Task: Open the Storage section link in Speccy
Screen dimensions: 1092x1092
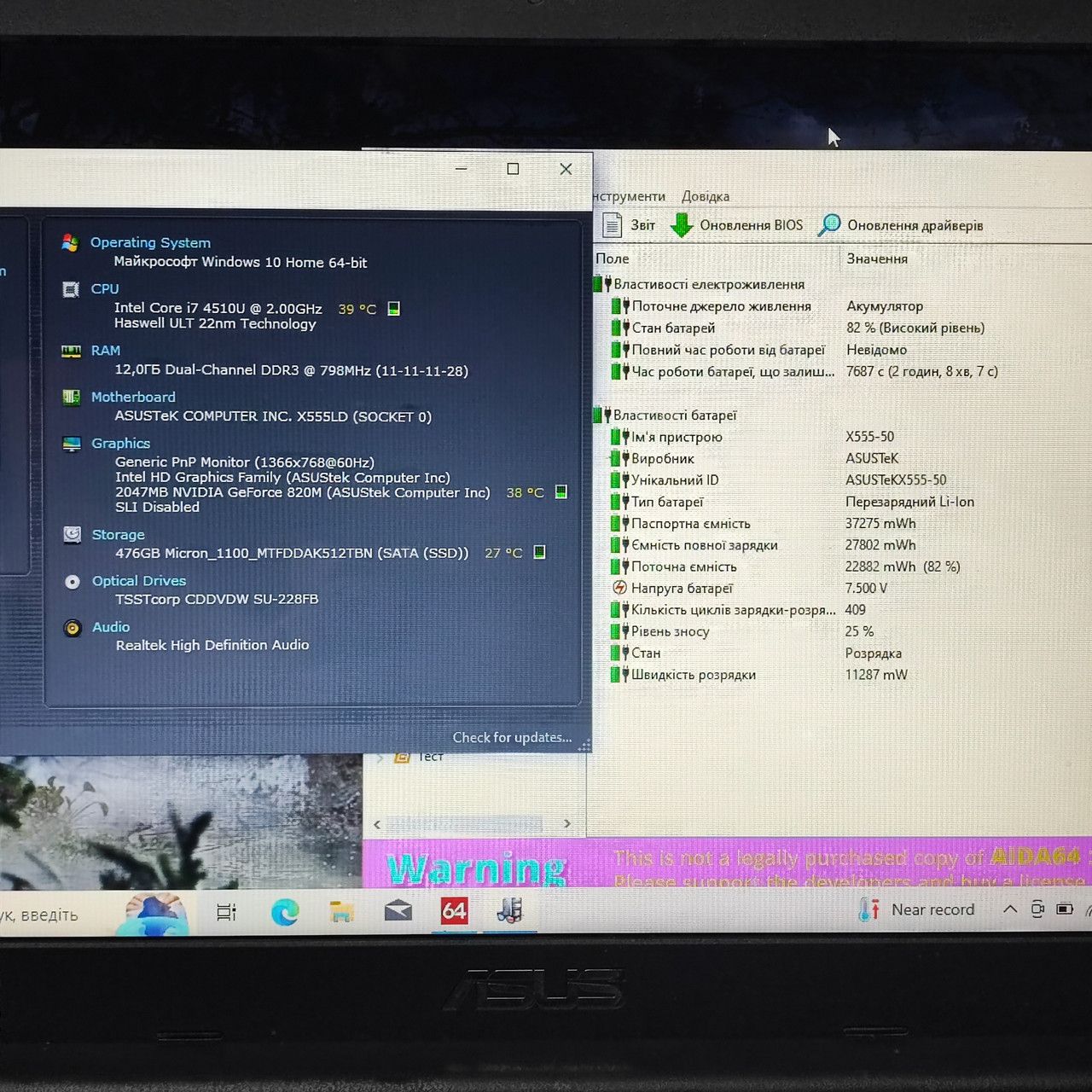Action: point(118,535)
